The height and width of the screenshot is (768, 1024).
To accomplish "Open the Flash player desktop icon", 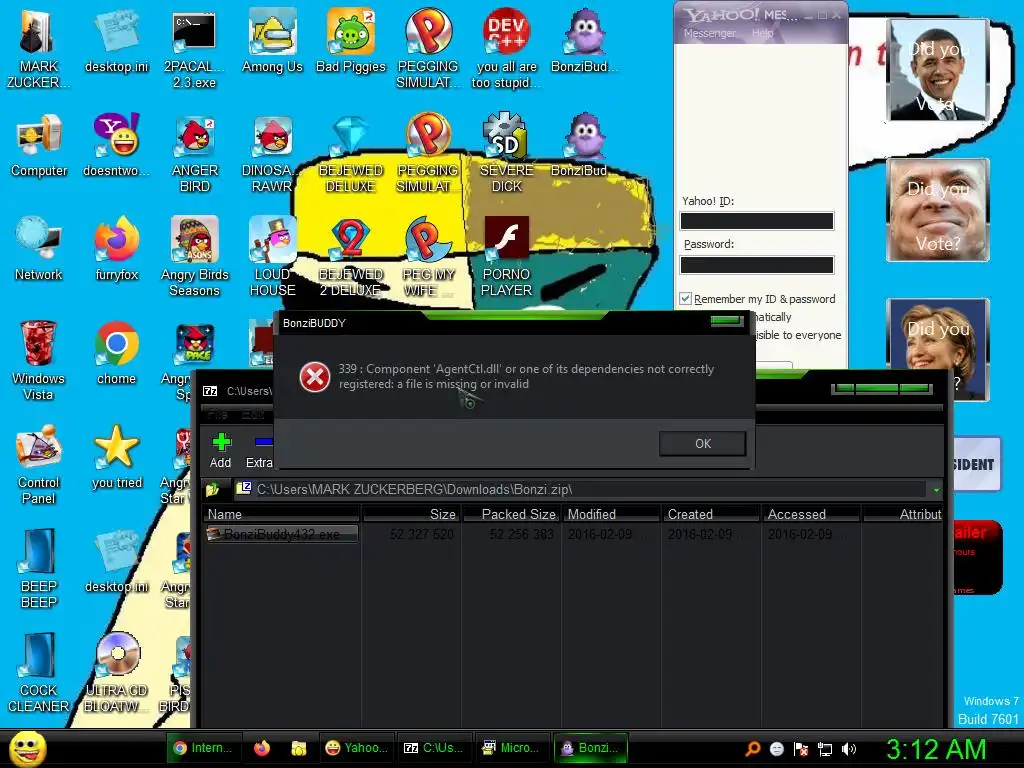I will (506, 256).
